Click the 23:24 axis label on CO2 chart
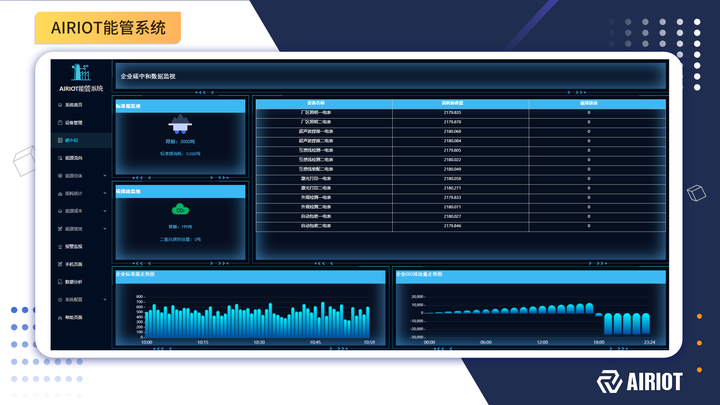 click(x=649, y=342)
